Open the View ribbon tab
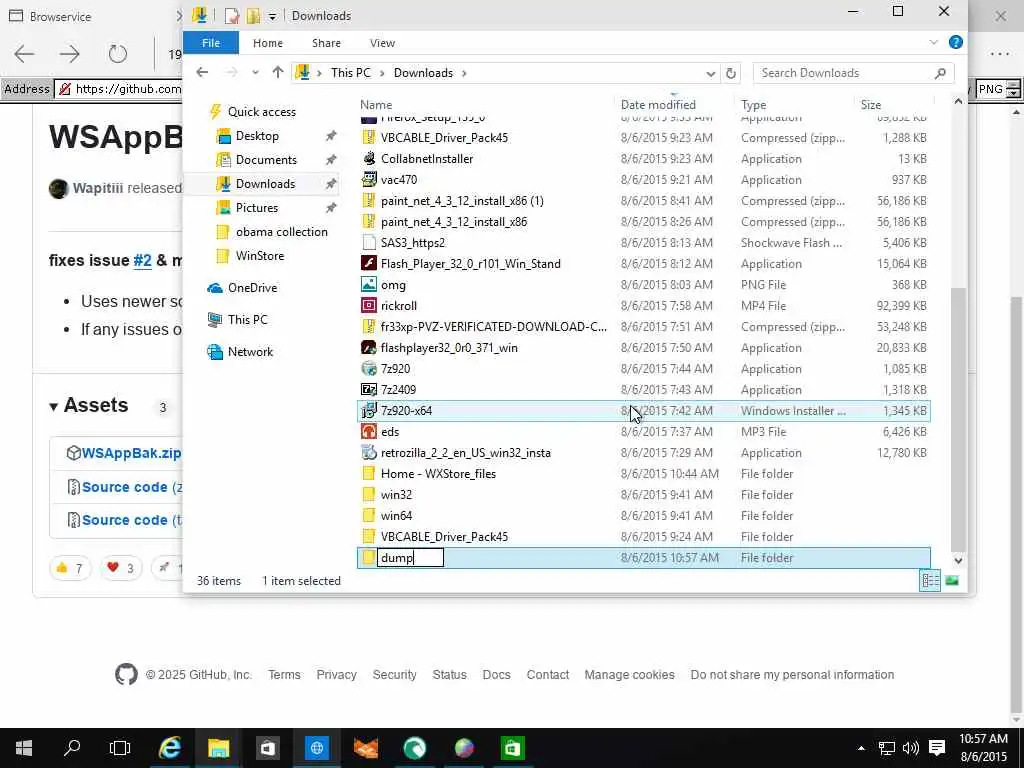 click(x=382, y=43)
